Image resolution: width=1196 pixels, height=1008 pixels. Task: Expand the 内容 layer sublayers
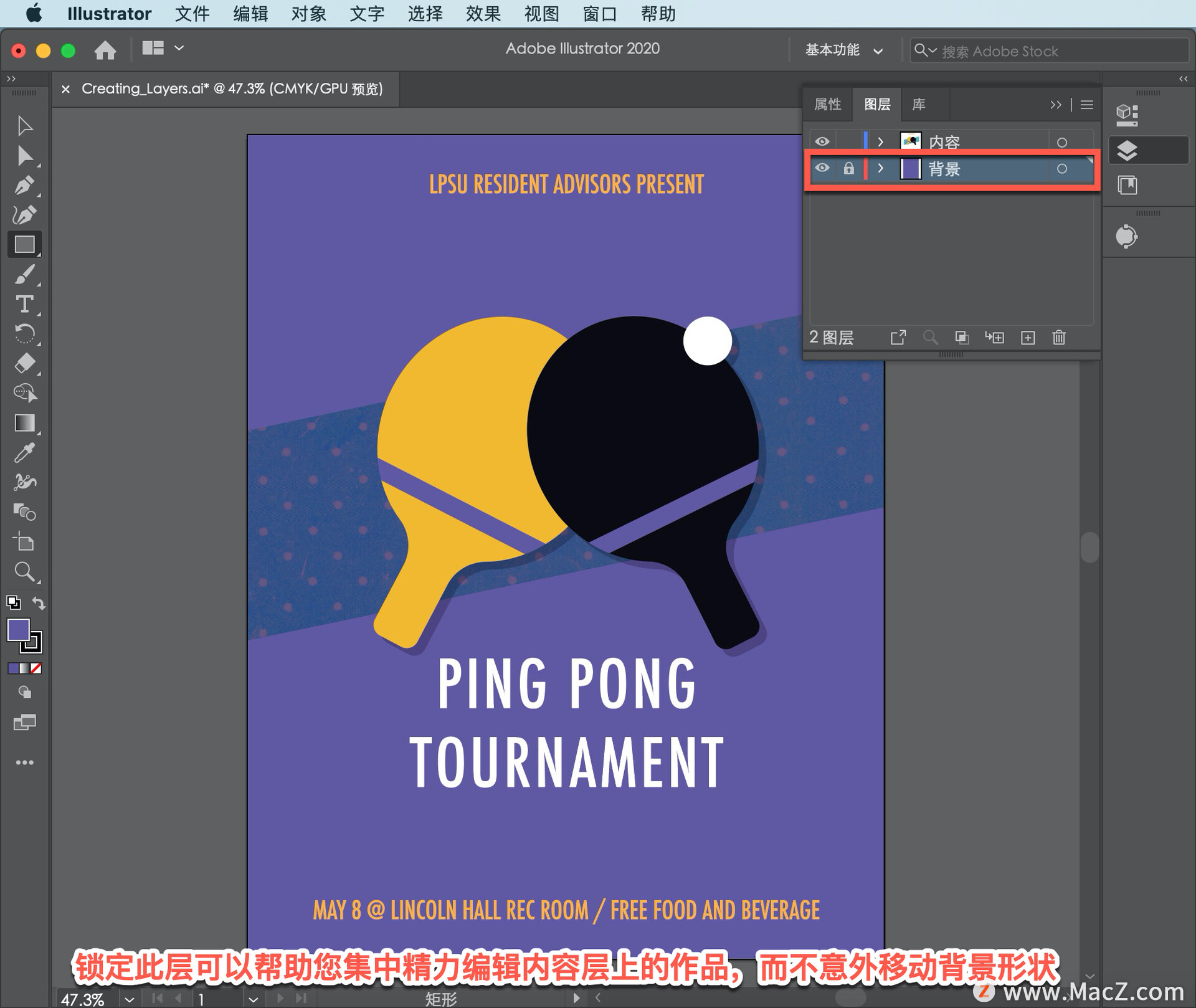(x=878, y=140)
